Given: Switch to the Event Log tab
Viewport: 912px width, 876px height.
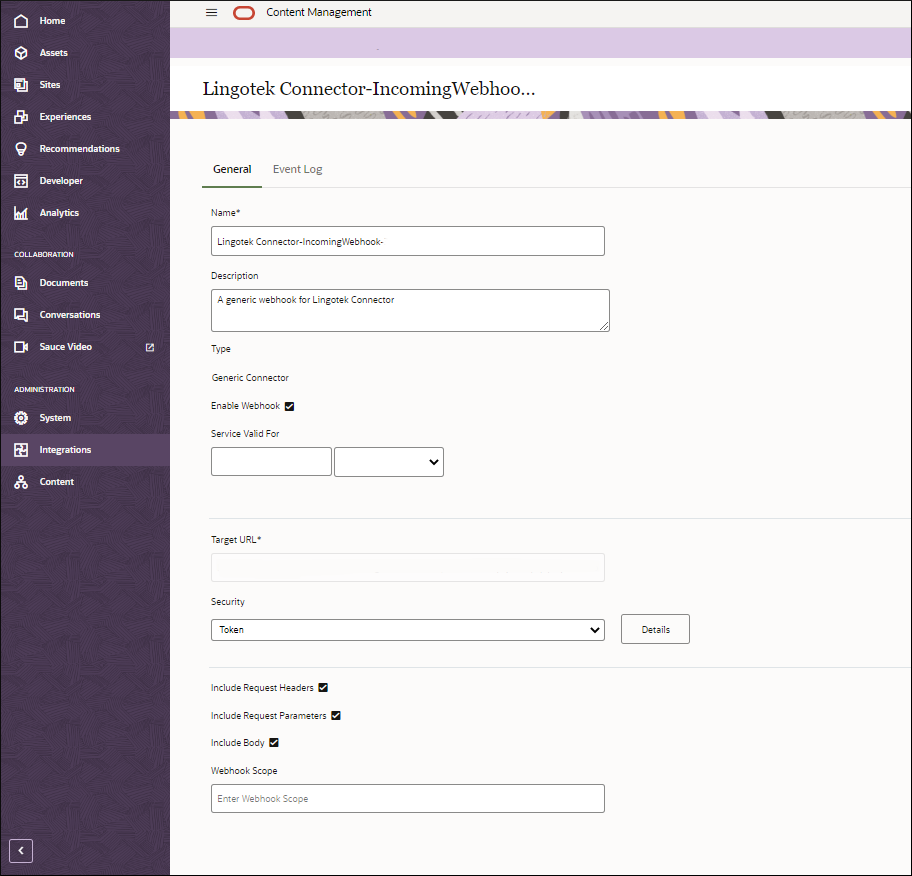Looking at the screenshot, I should coord(297,169).
